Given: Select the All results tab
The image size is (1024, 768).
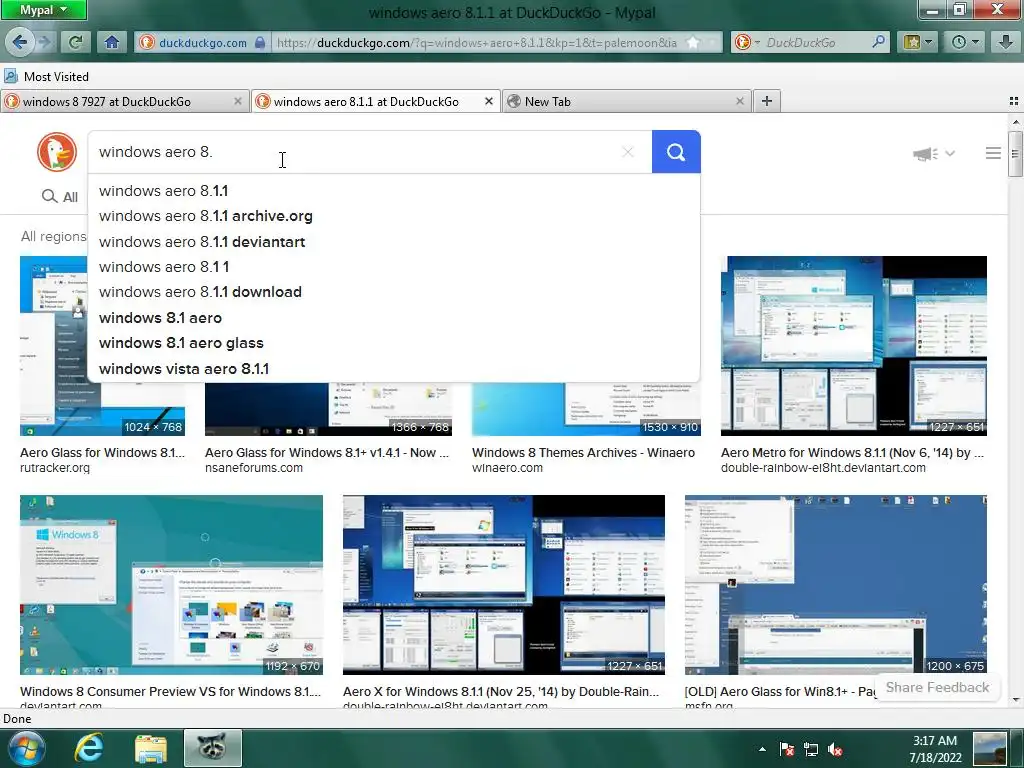Looking at the screenshot, I should coord(60,197).
